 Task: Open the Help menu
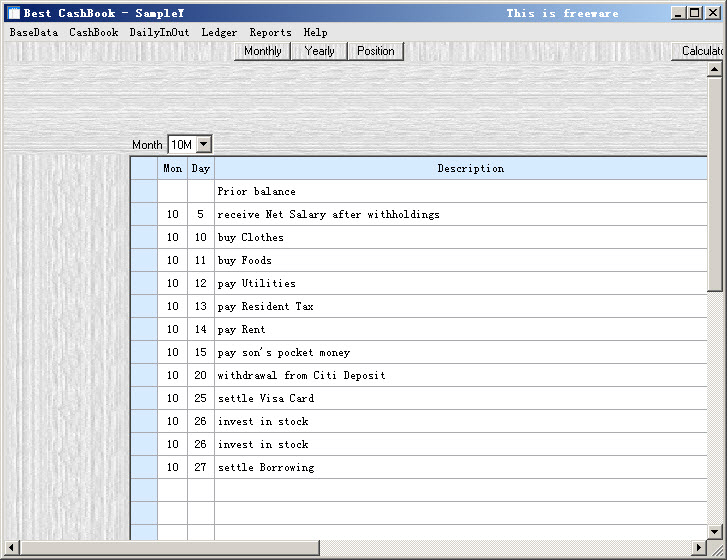[315, 32]
